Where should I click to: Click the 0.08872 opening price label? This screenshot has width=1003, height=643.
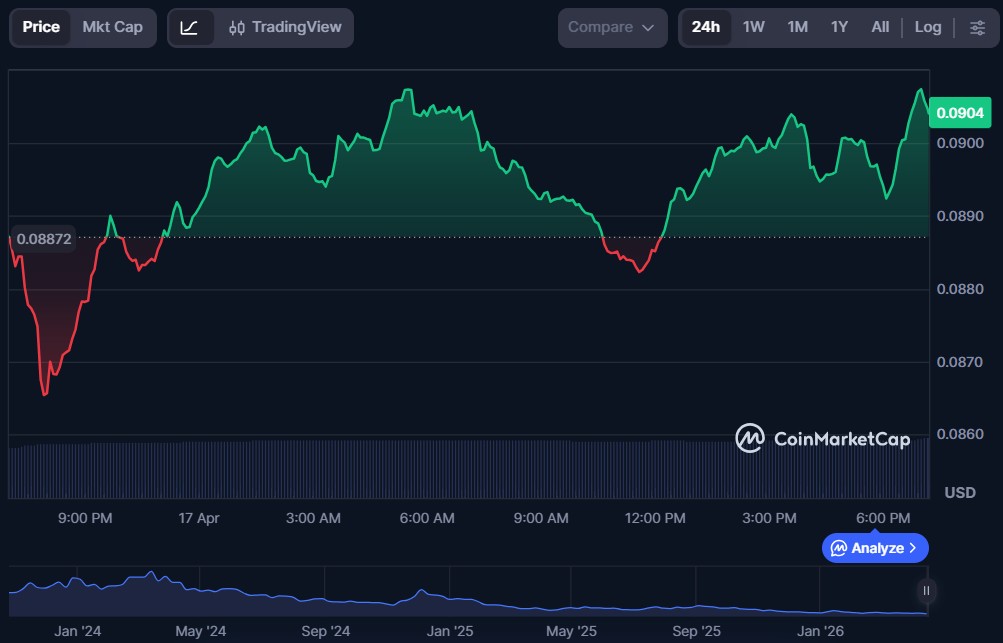pos(44,239)
